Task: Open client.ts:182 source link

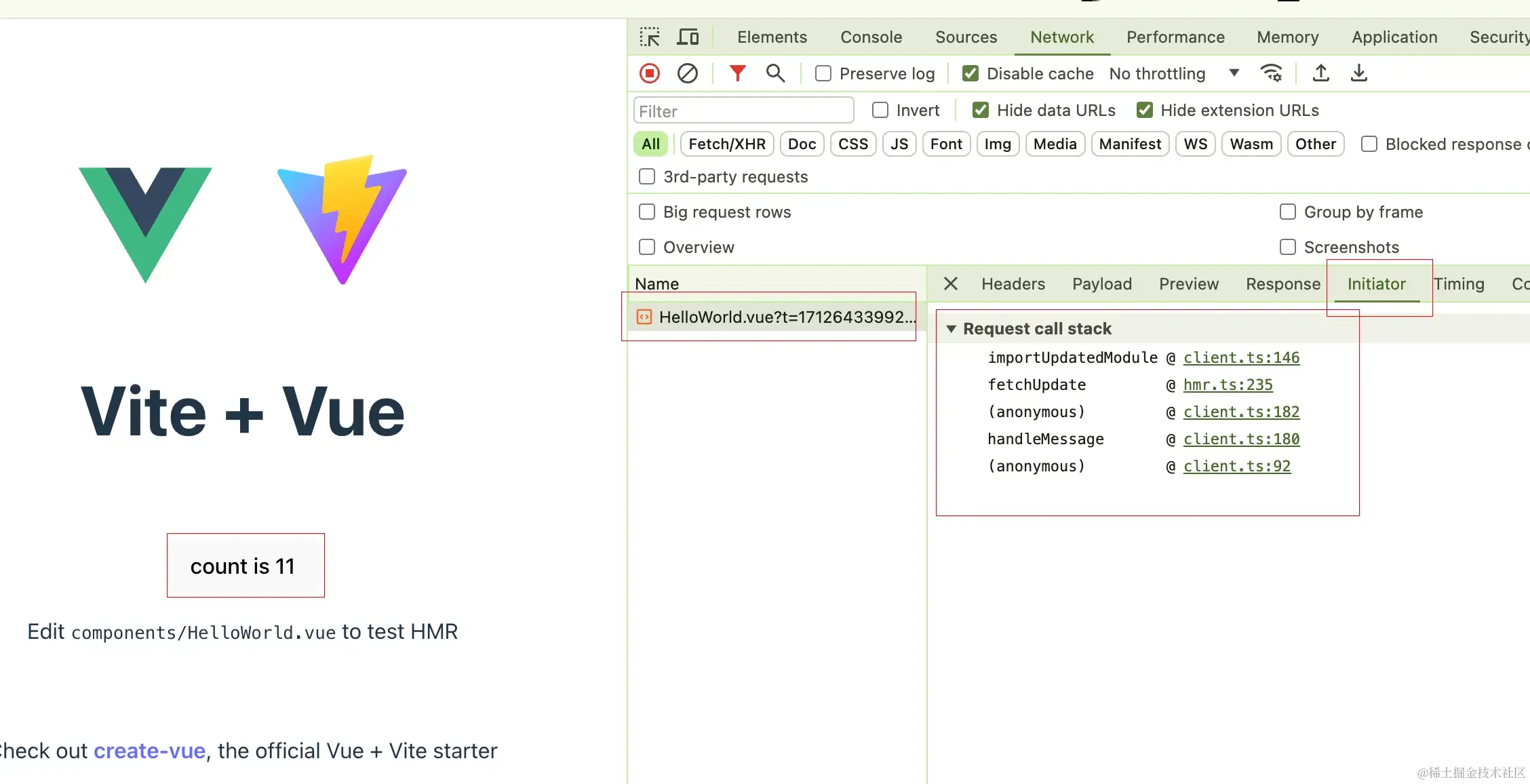Action: [x=1241, y=412]
